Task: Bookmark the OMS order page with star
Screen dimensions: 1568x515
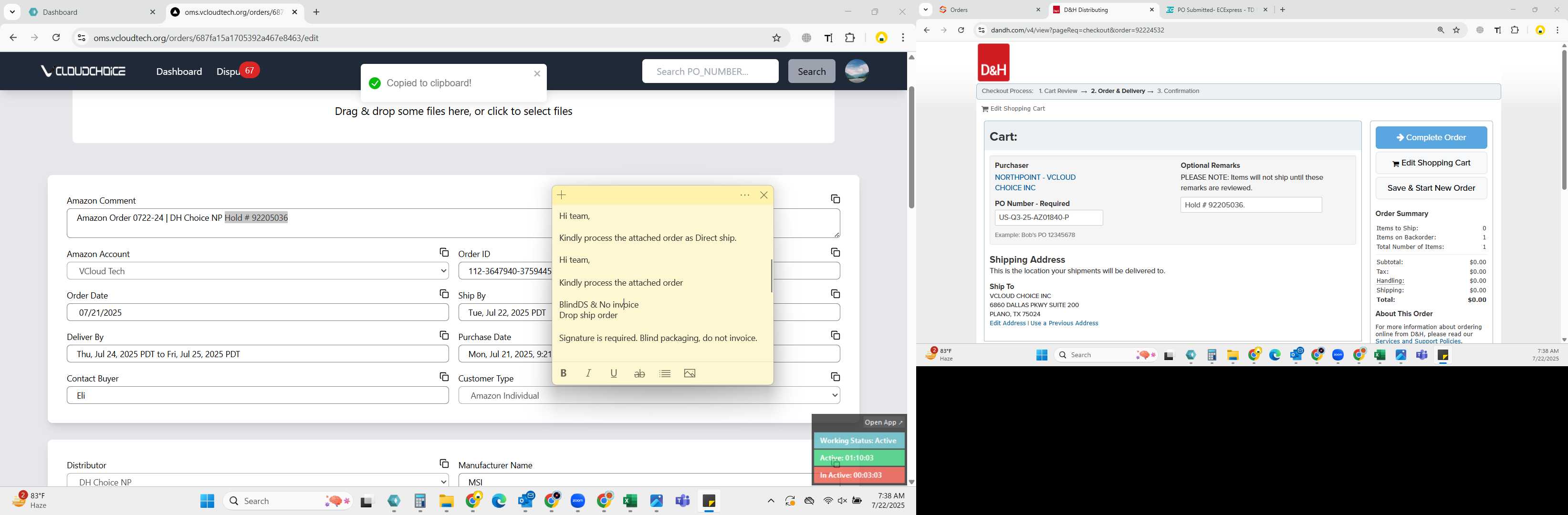Action: pos(776,38)
